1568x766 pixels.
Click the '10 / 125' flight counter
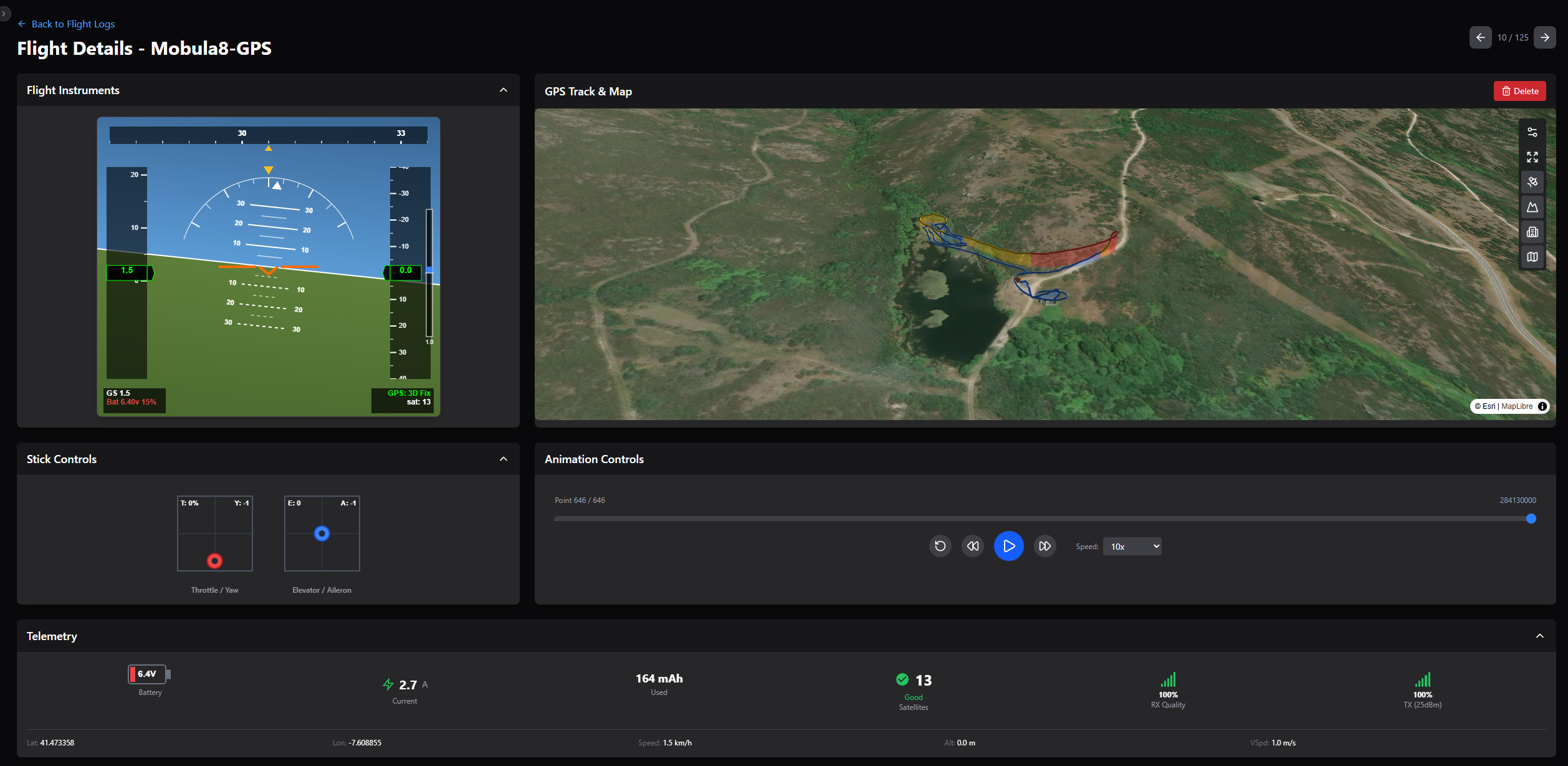[1513, 37]
